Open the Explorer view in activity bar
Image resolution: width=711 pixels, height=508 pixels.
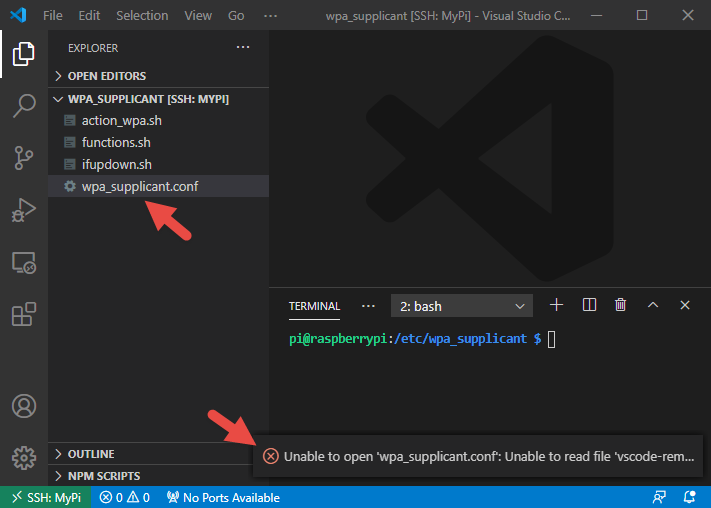[24, 54]
